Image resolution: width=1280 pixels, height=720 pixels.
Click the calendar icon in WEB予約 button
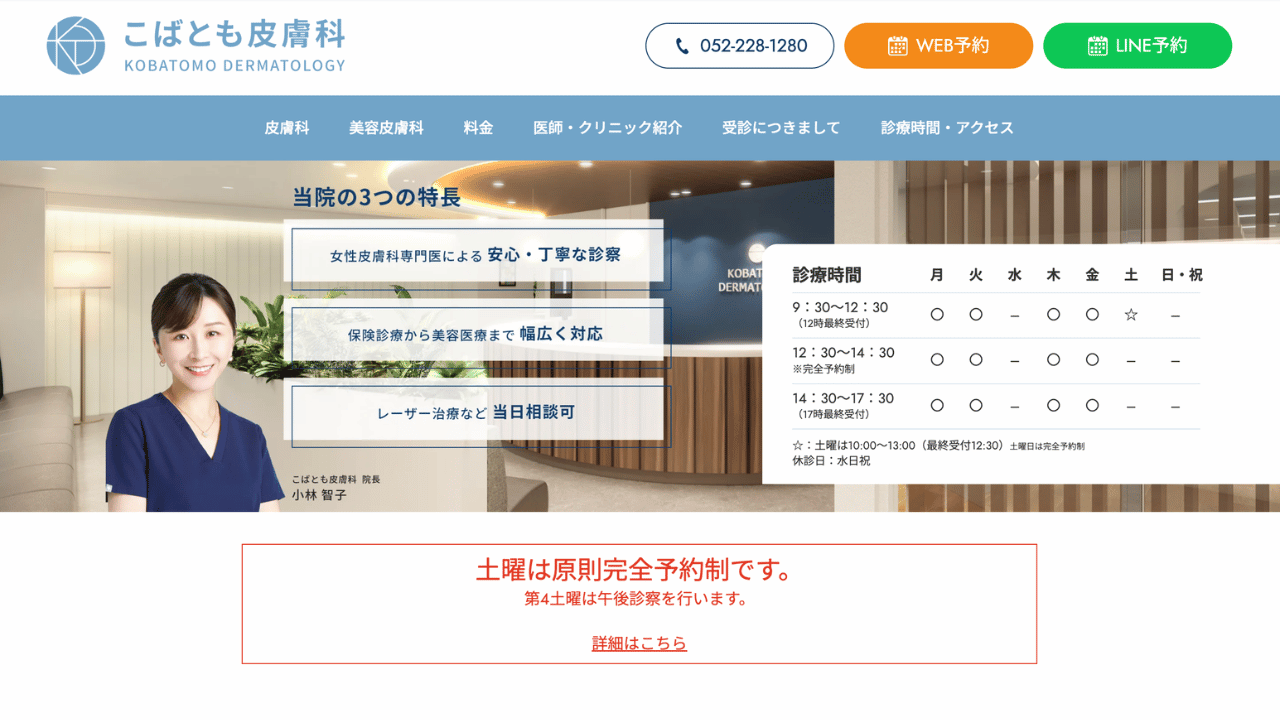898,46
